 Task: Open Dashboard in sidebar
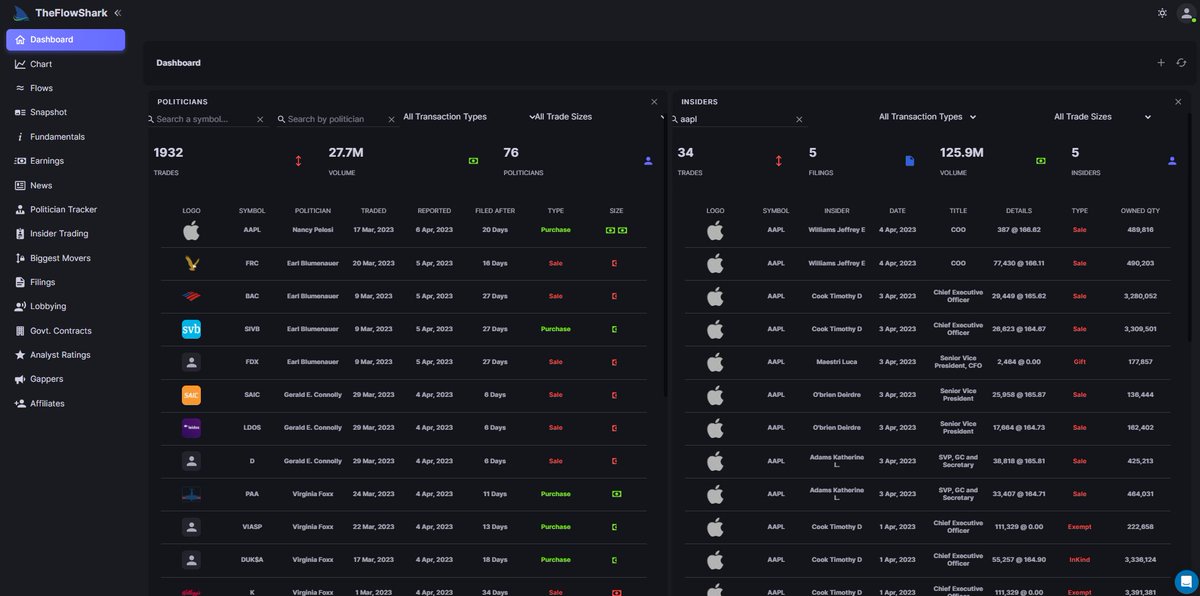pos(65,40)
